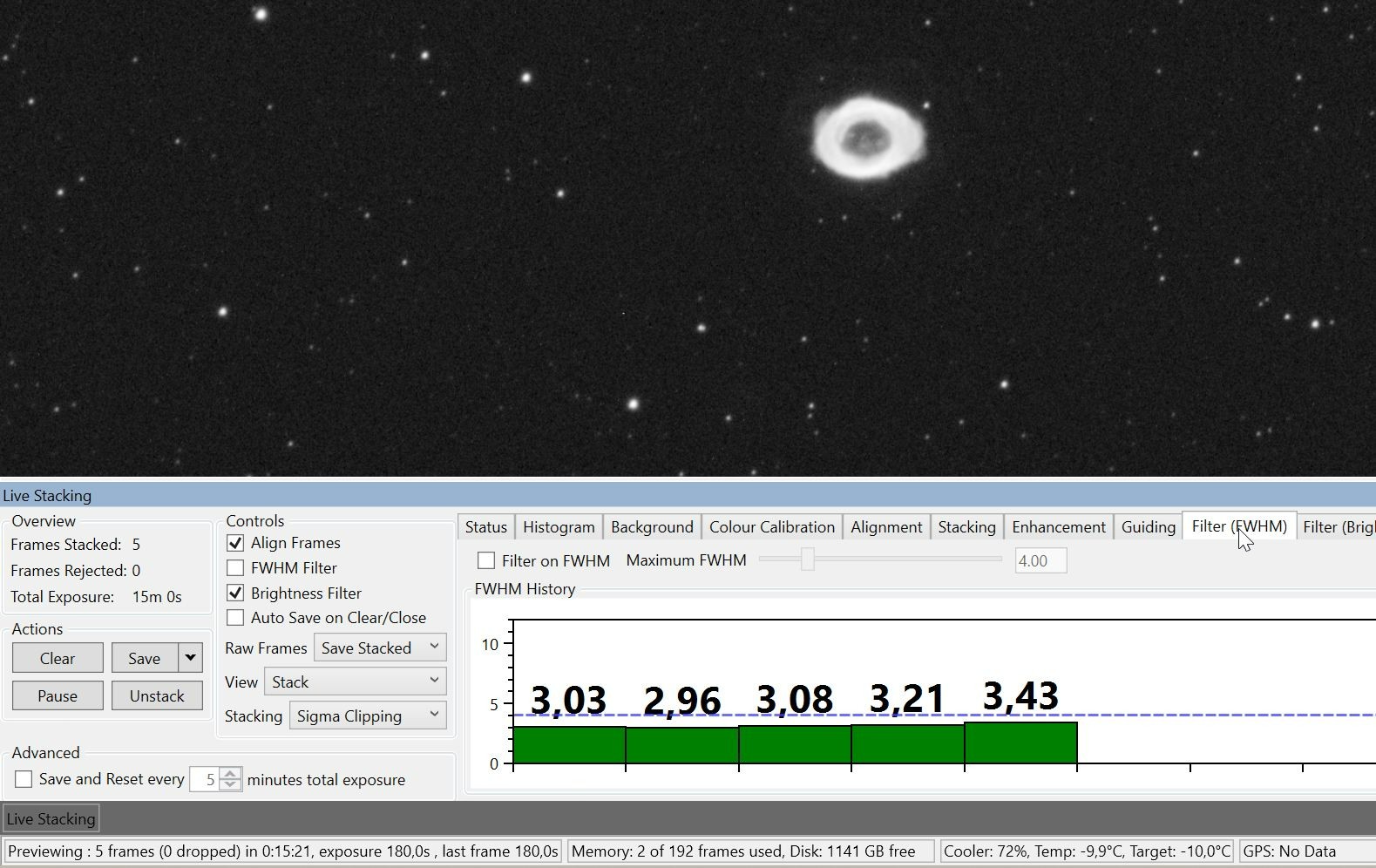
Task: Open the View Stack dropdown
Action: pyautogui.click(x=356, y=682)
